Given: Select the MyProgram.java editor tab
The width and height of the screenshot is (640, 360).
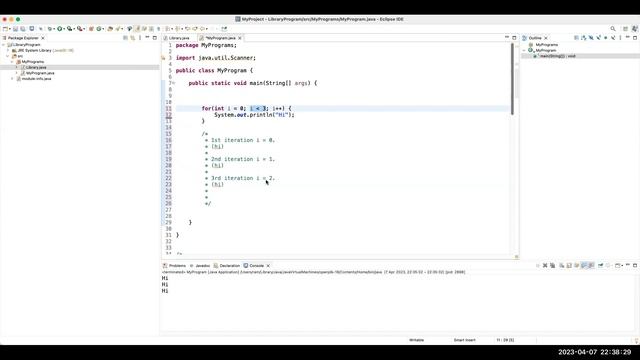Looking at the screenshot, I should [220, 38].
